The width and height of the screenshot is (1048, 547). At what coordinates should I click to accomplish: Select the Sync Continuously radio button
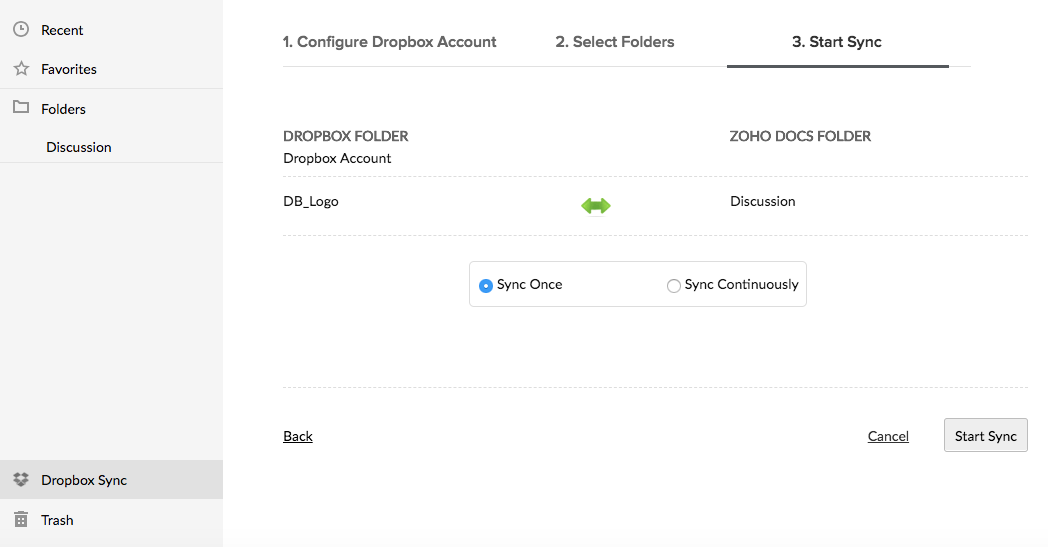pos(674,286)
